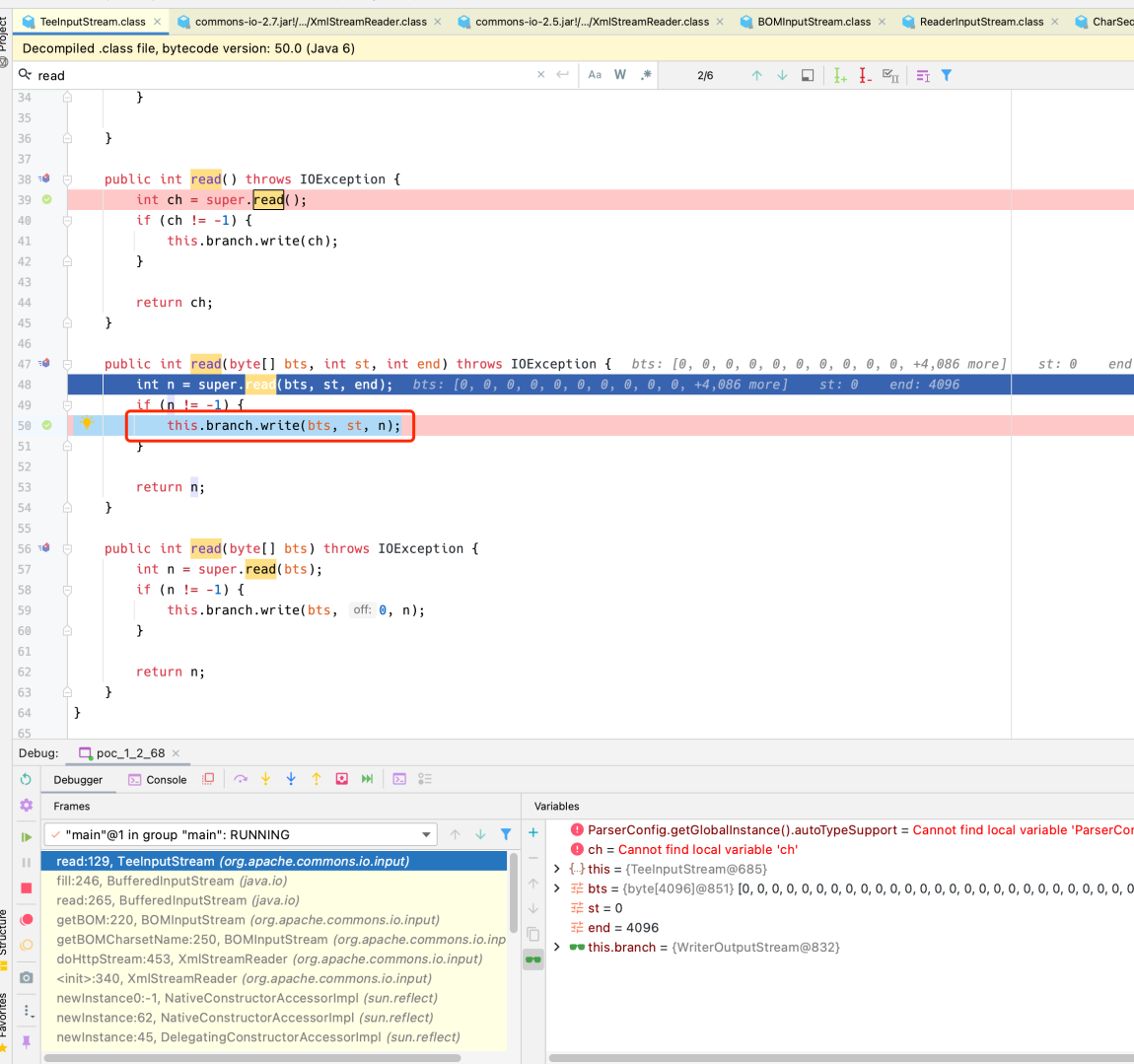View breakpoints red circles icon

click(26, 919)
